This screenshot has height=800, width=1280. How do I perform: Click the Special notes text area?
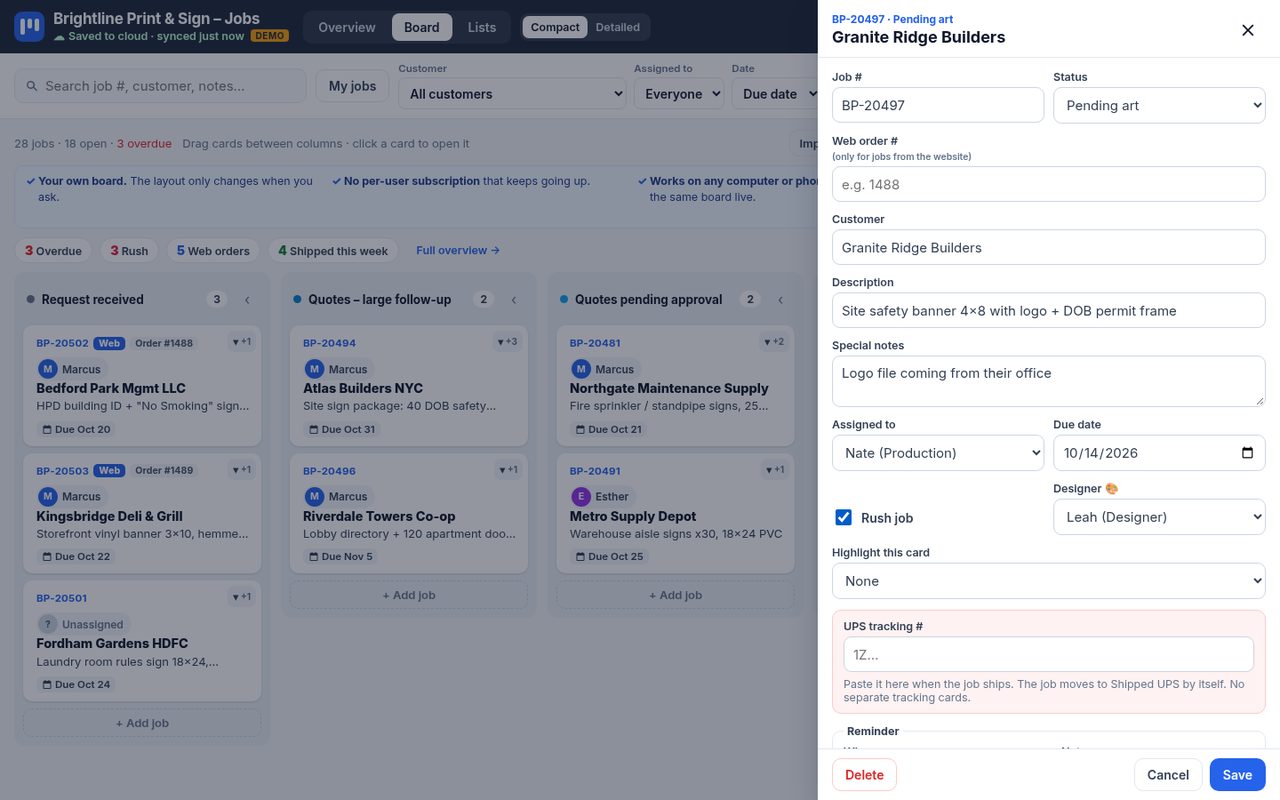tap(1049, 381)
